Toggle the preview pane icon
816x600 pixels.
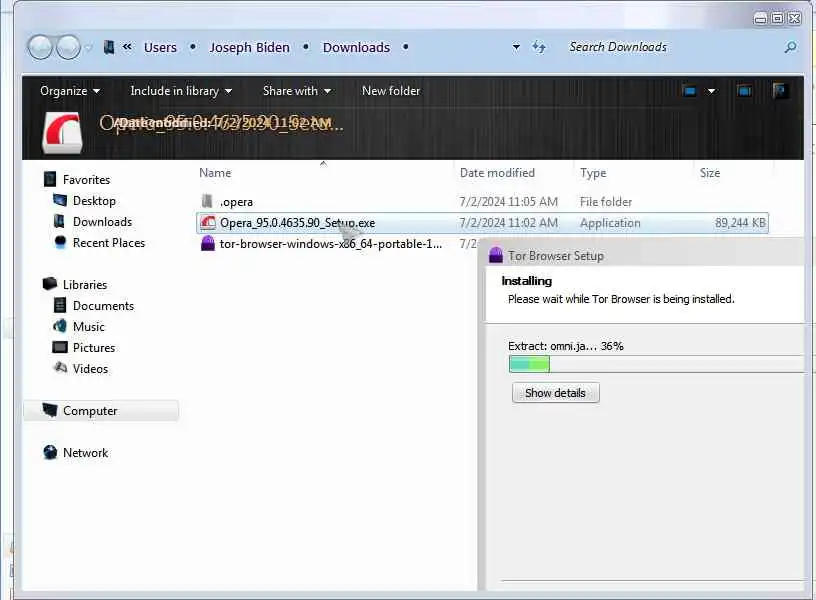click(x=744, y=92)
